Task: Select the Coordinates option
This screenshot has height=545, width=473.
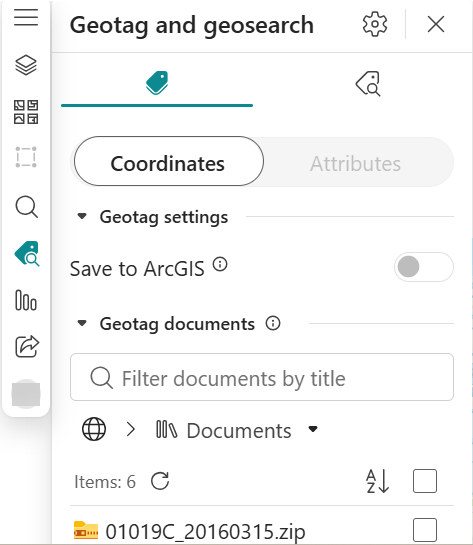Action: pyautogui.click(x=169, y=161)
